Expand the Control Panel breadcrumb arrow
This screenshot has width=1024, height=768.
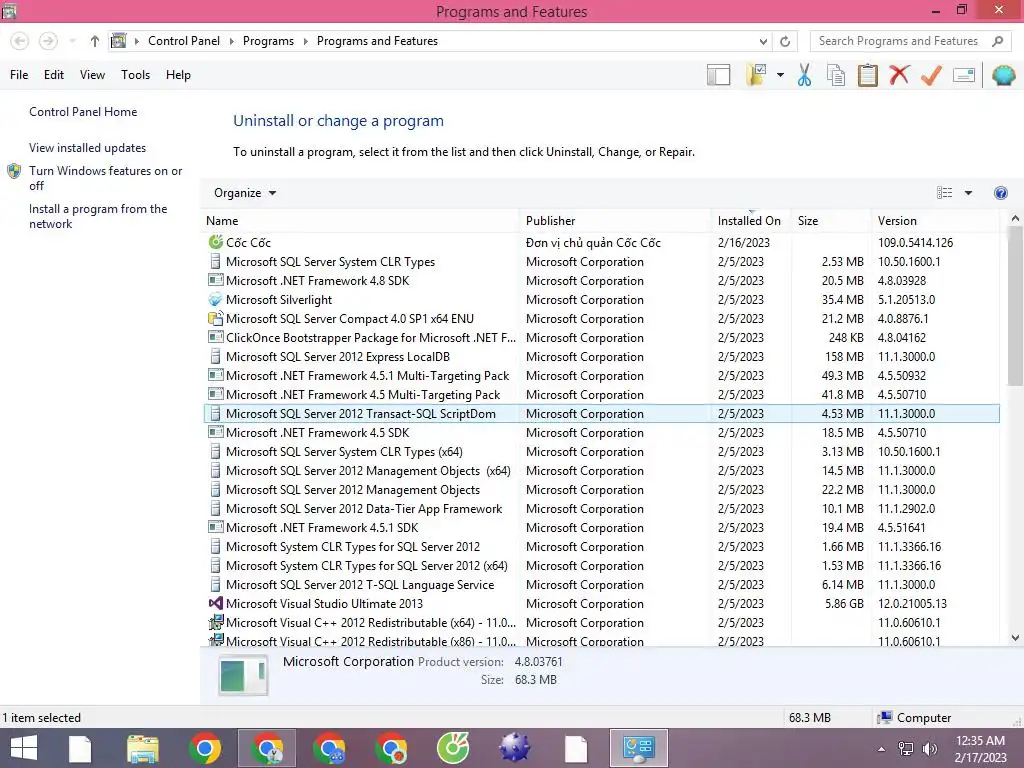(x=231, y=41)
